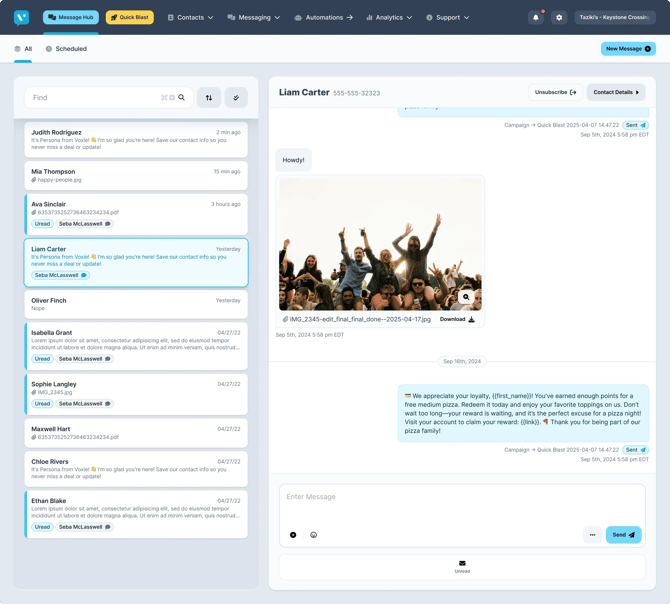Click the magnifier icon on the photo
Image resolution: width=670 pixels, height=604 pixels.
466,297
